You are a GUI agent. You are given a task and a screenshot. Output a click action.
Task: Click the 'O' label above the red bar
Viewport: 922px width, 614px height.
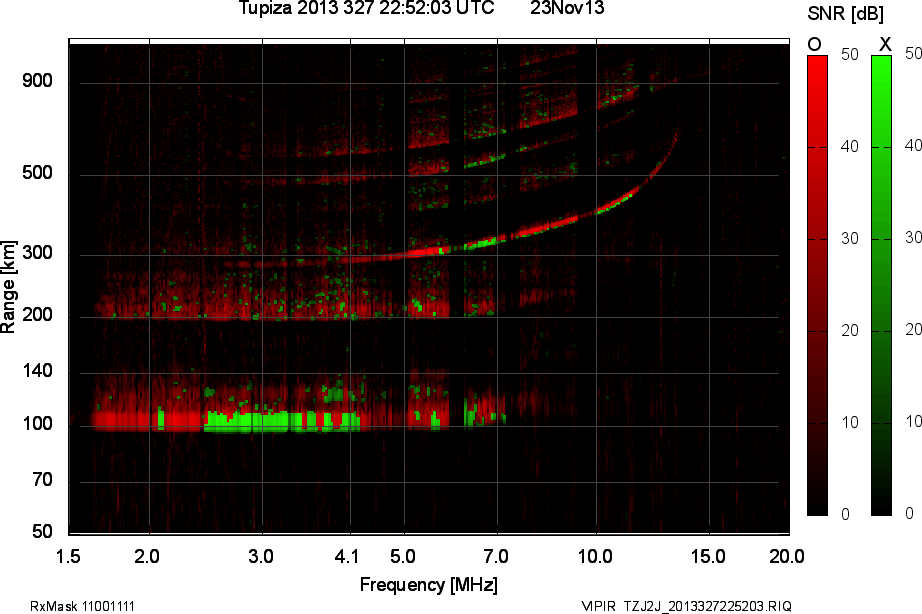814,44
